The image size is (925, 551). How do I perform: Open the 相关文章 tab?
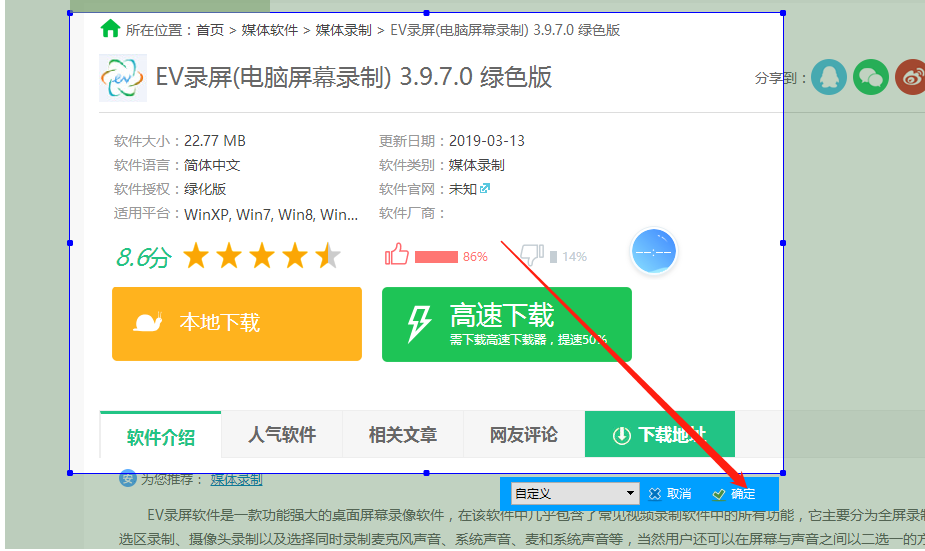tap(403, 435)
